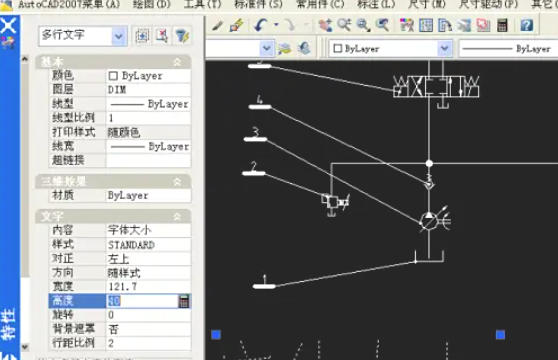
Task: Click the 材质 ByLayer value
Action: [148, 195]
